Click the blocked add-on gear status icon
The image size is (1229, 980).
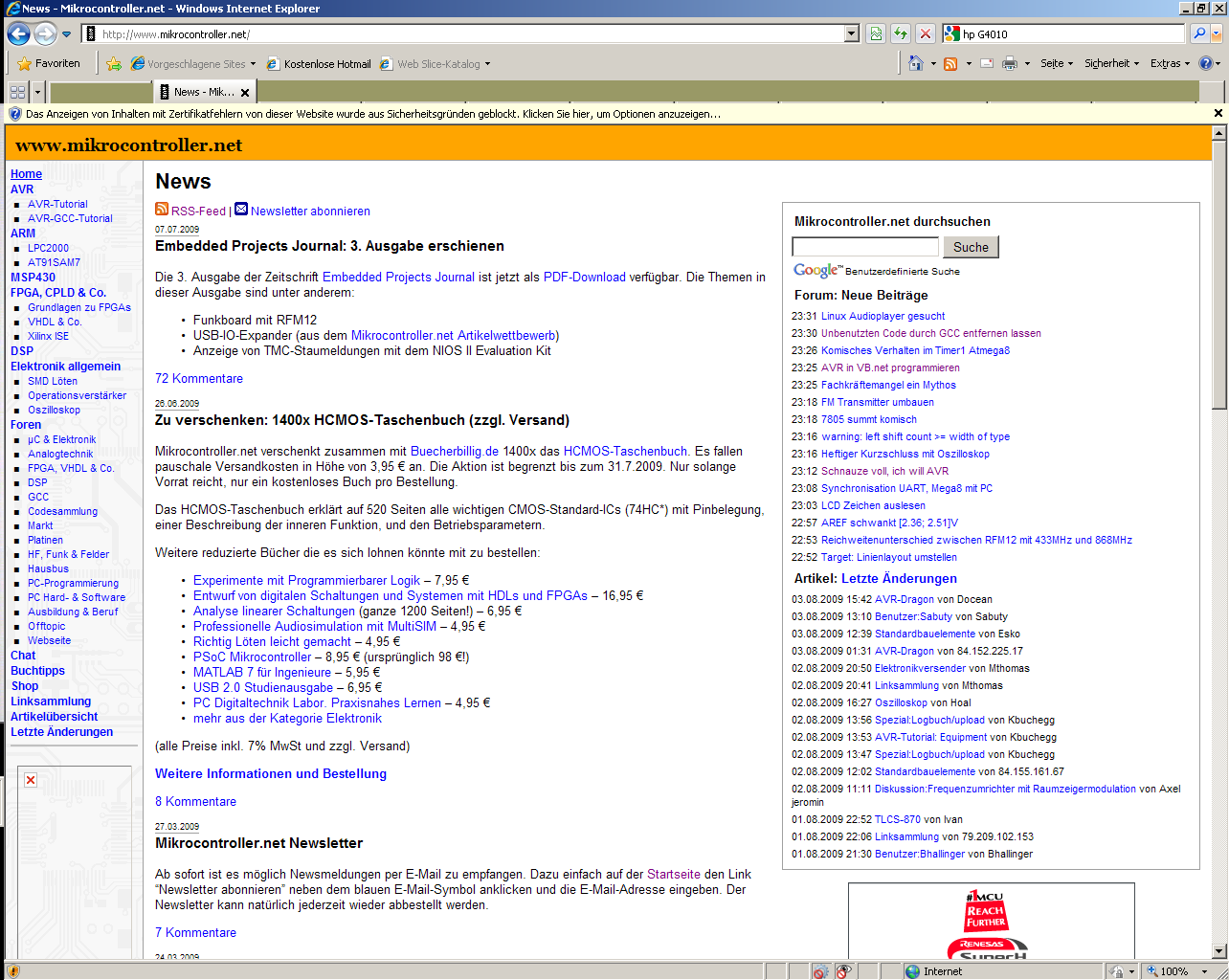[x=820, y=971]
